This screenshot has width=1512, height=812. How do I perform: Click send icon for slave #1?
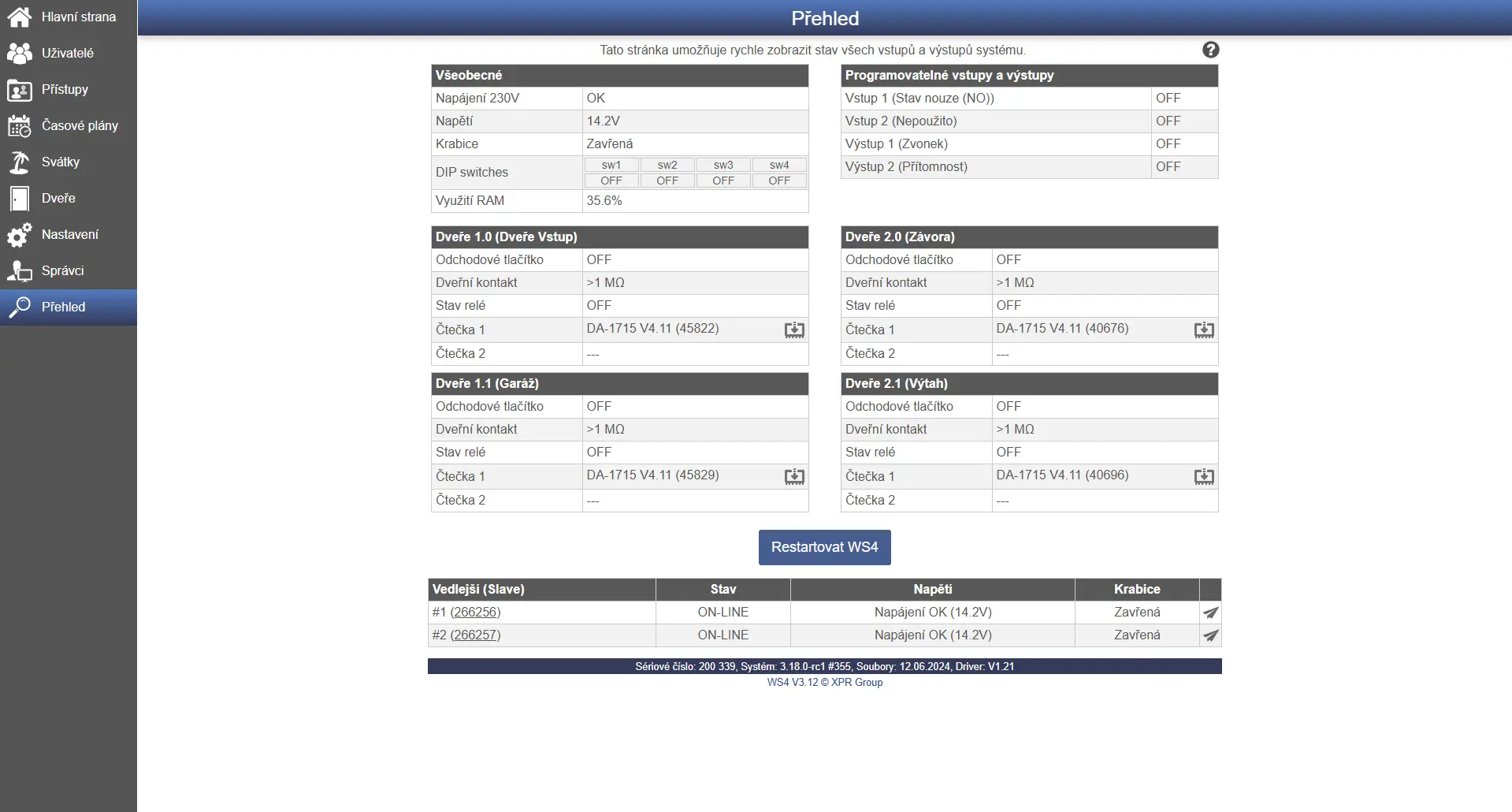click(x=1210, y=613)
